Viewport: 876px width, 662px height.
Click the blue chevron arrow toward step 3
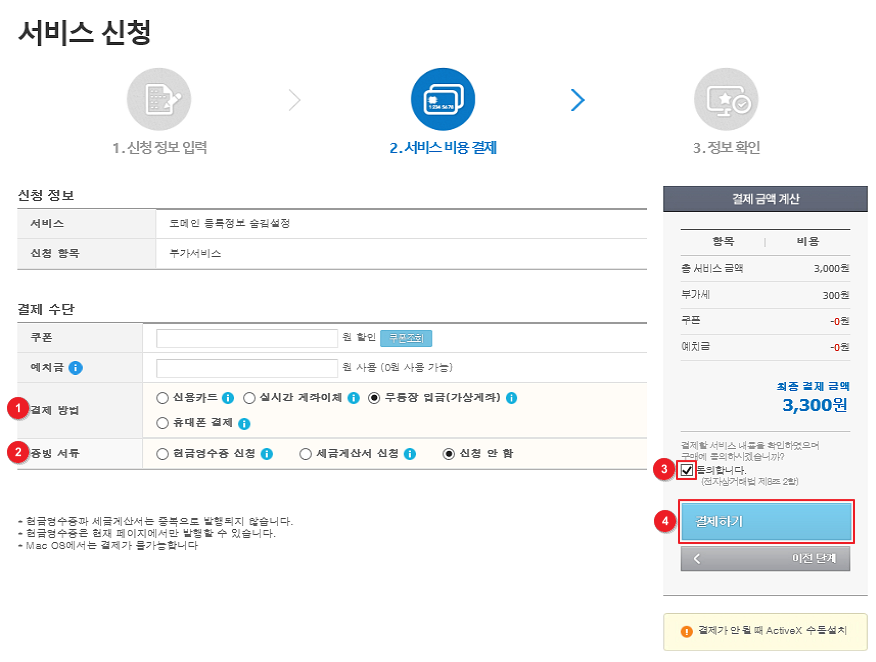[578, 100]
